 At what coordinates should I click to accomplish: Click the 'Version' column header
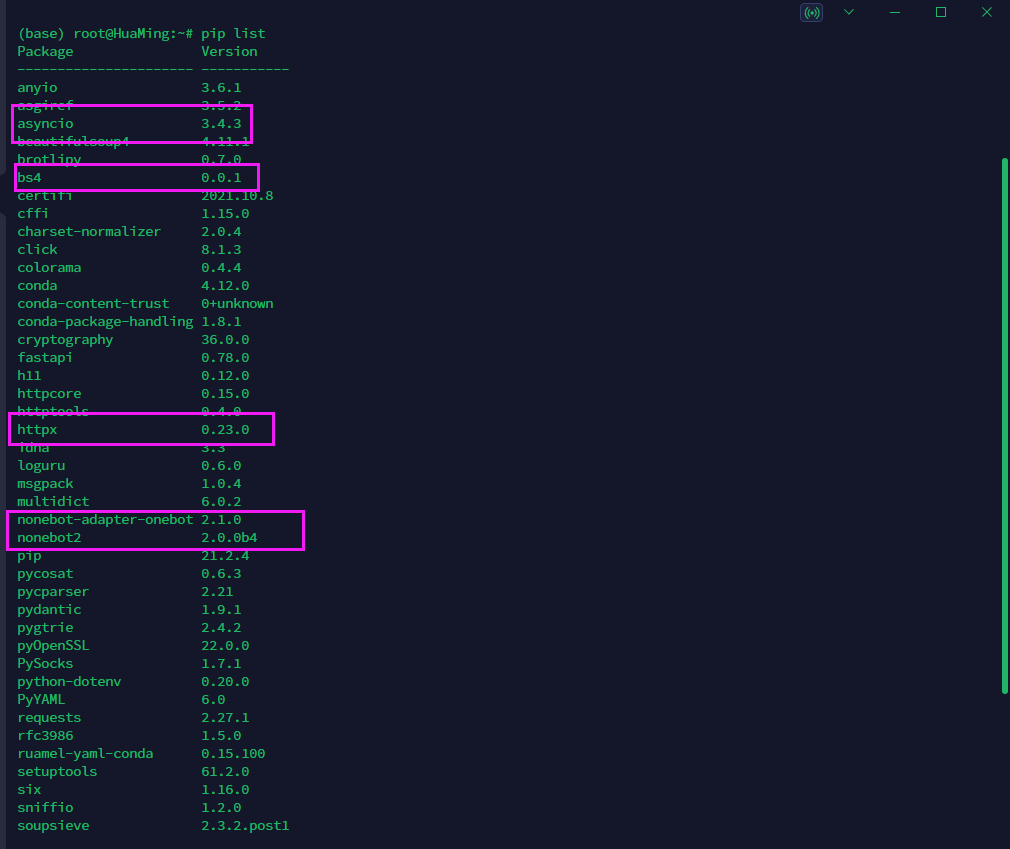coord(229,52)
